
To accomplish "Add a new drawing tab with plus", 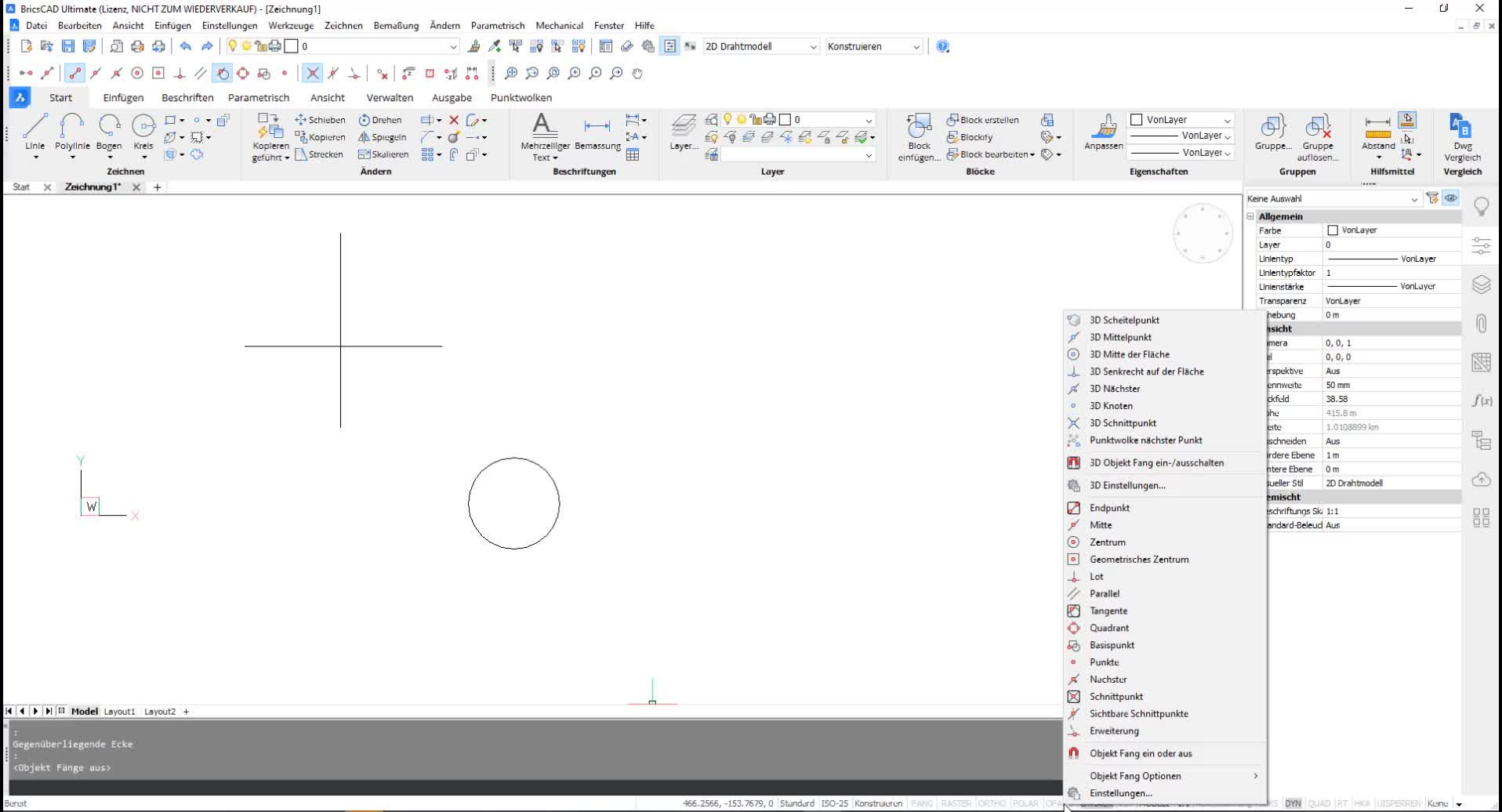I will click(x=158, y=187).
